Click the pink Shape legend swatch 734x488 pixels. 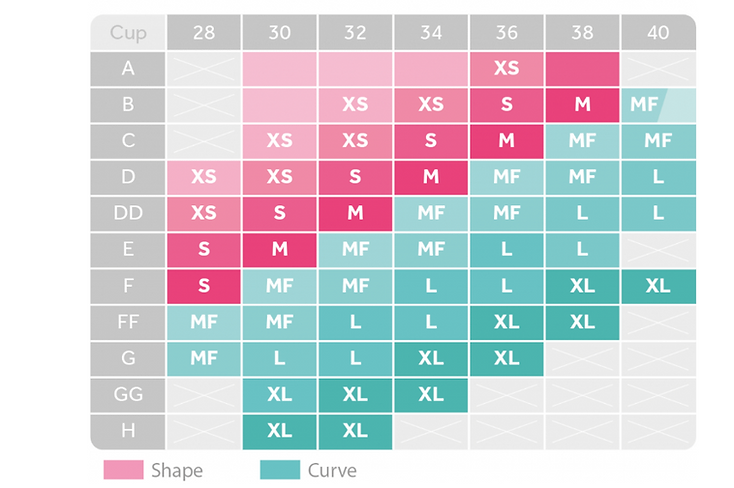tap(124, 469)
